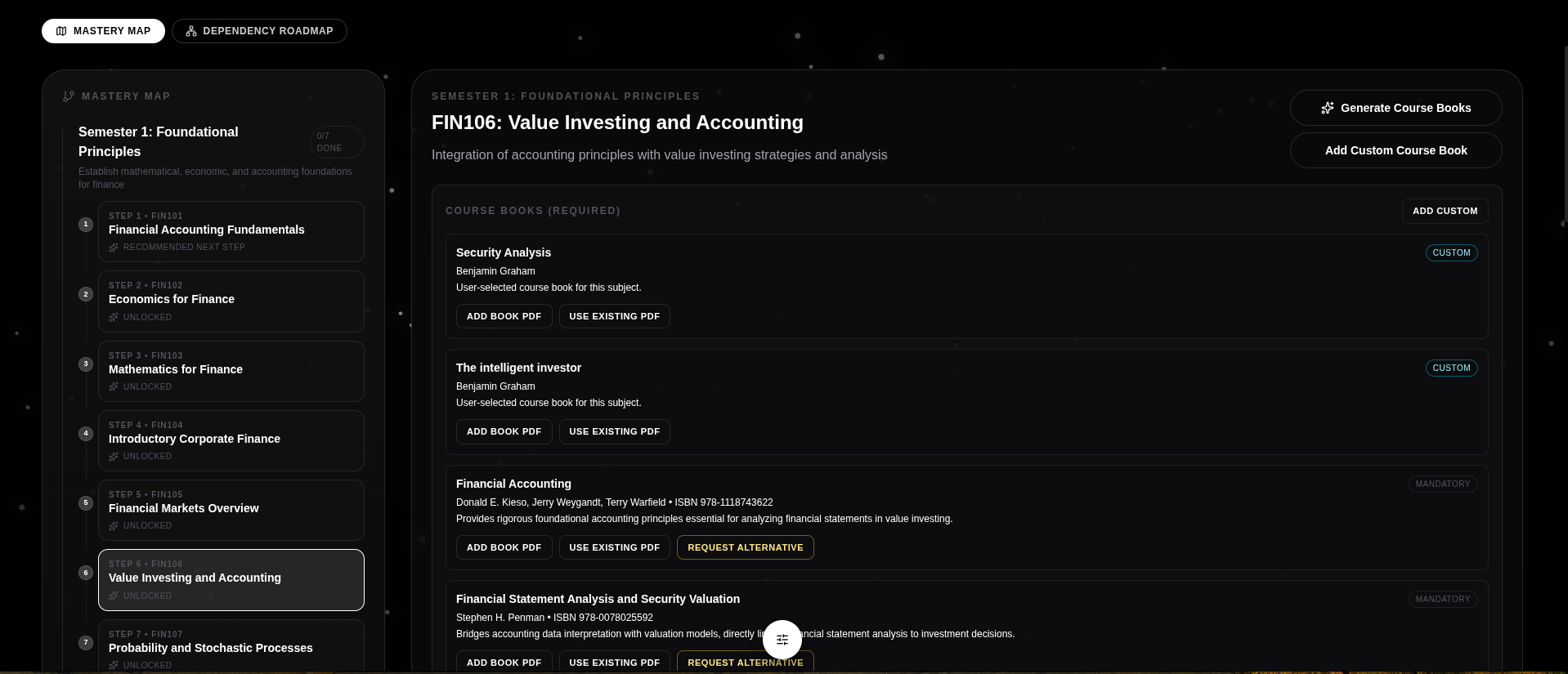This screenshot has width=1568, height=674.
Task: Toggle the CUSTOM badge on Security Analysis
Action: click(1451, 252)
